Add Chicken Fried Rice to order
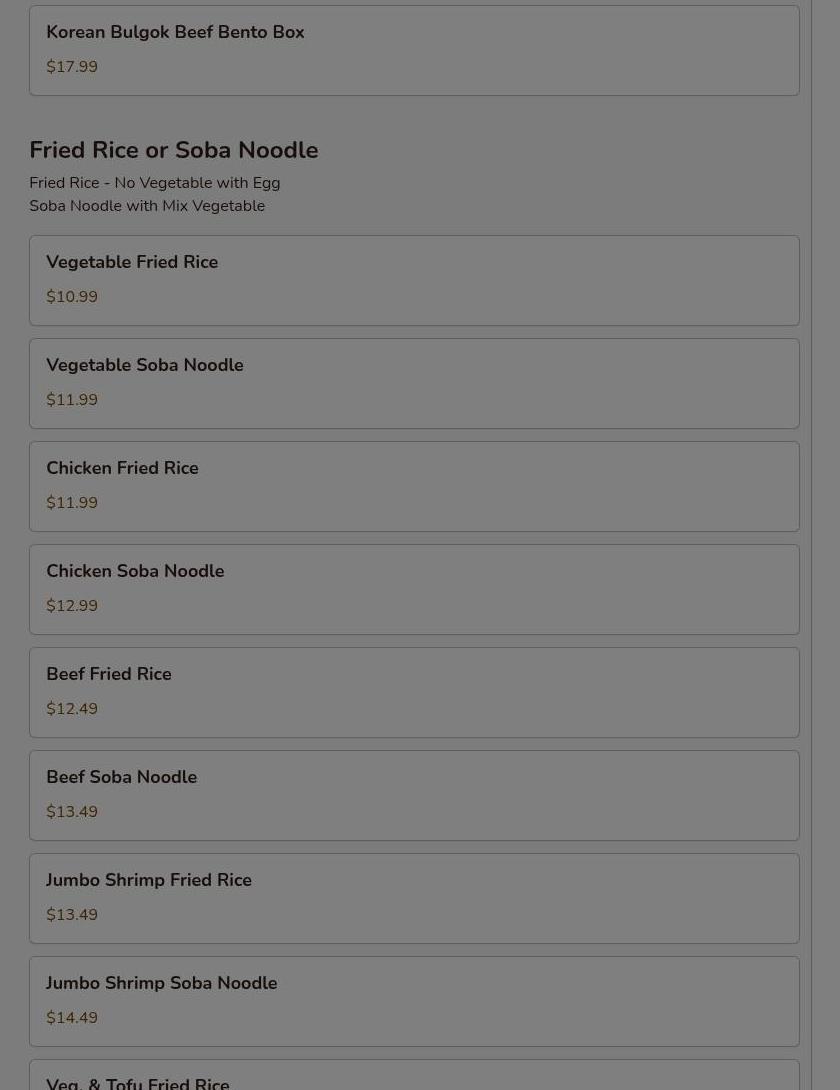The width and height of the screenshot is (840, 1090). point(414,486)
